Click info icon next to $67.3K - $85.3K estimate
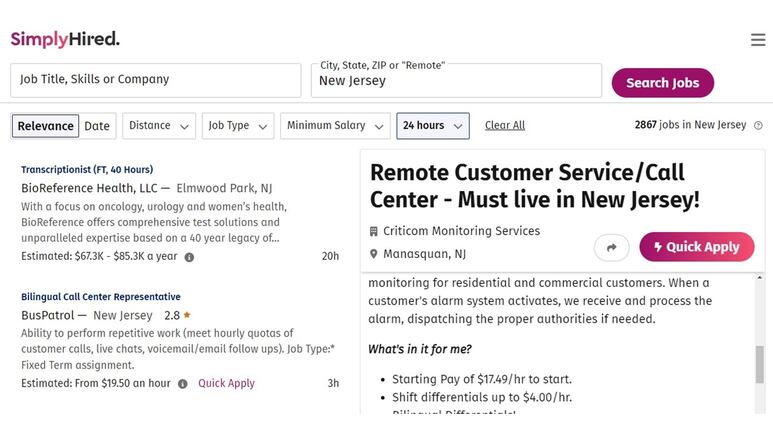773x435 pixels. pyautogui.click(x=189, y=257)
